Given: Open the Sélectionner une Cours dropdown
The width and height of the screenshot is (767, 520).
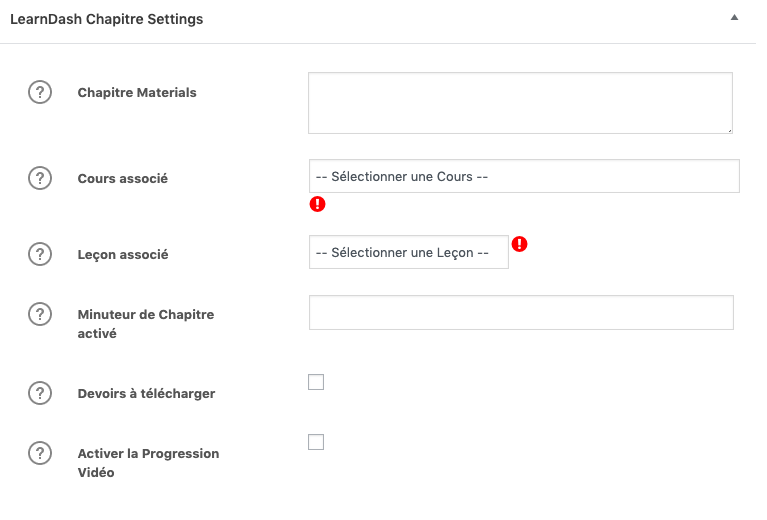Looking at the screenshot, I should 524,176.
